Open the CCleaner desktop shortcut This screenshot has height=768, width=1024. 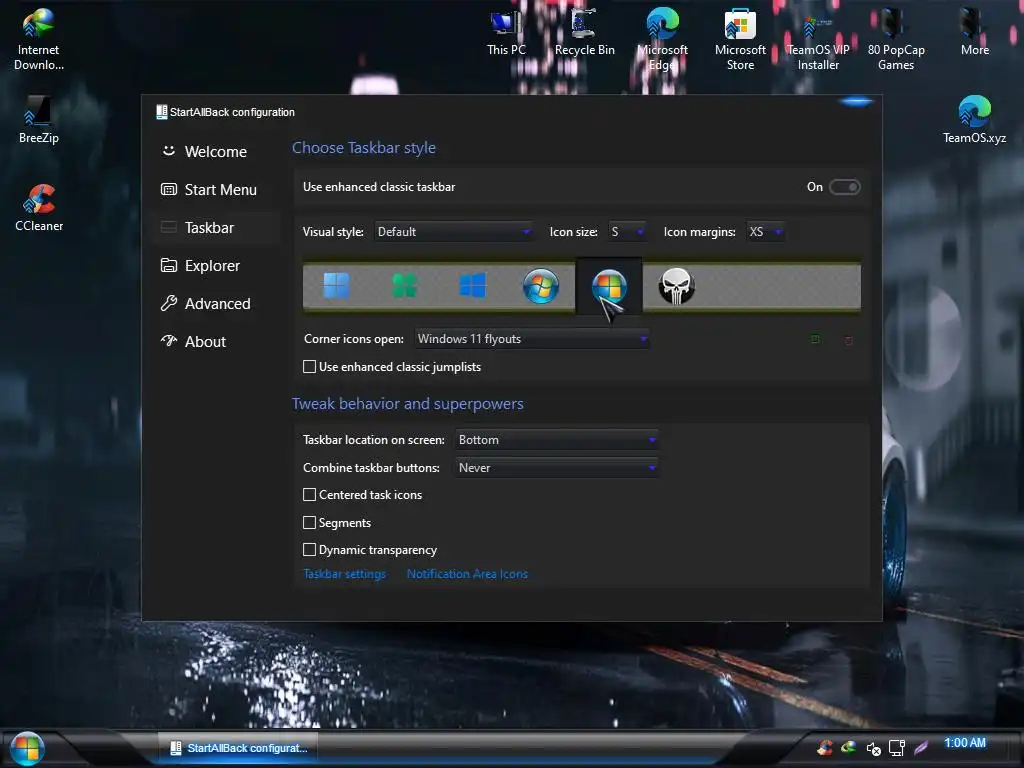pos(39,208)
